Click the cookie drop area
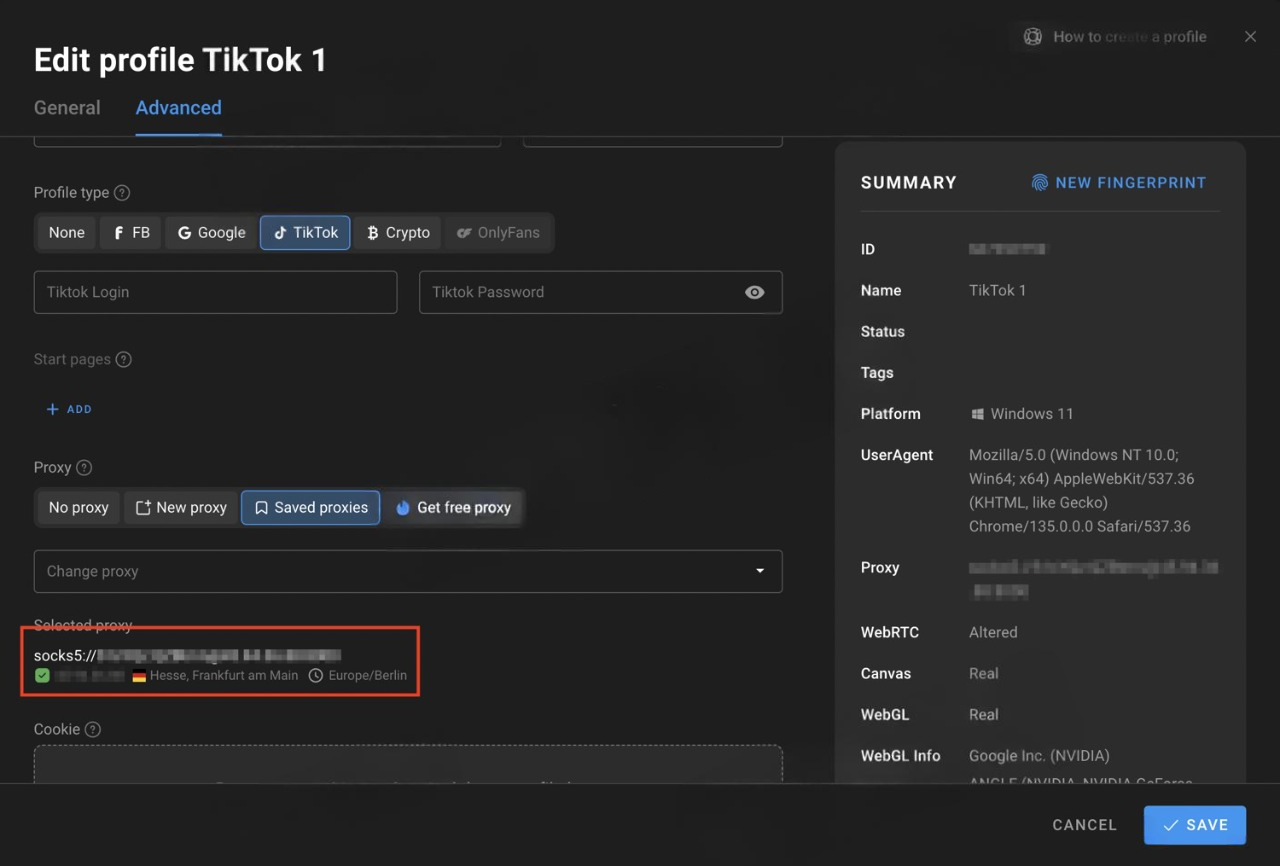The image size is (1280, 866). (408, 764)
